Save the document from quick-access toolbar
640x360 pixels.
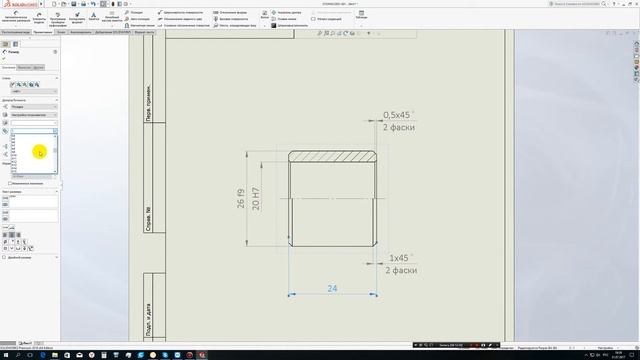pos(73,4)
